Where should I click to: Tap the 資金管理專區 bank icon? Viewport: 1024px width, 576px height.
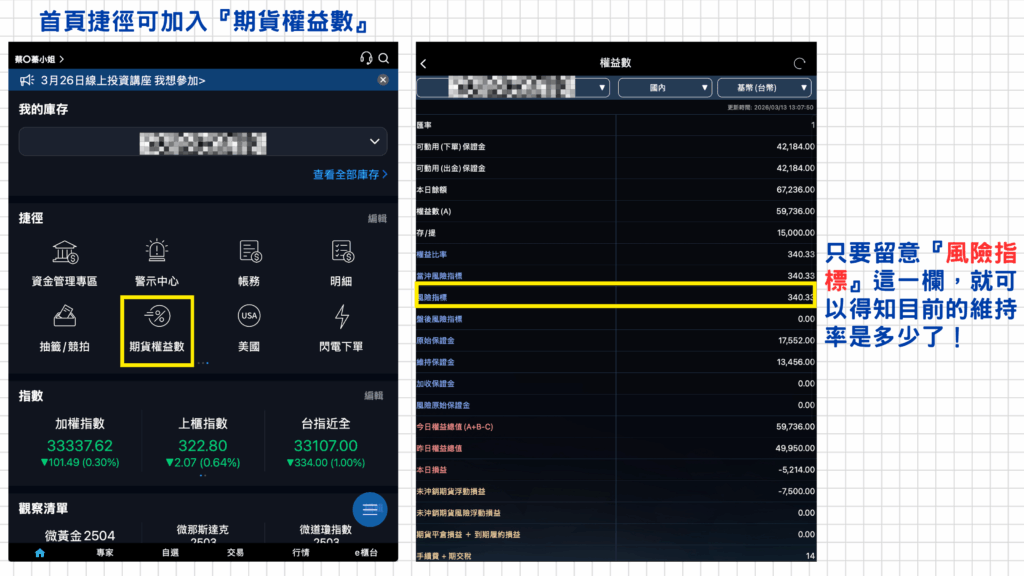click(x=66, y=252)
